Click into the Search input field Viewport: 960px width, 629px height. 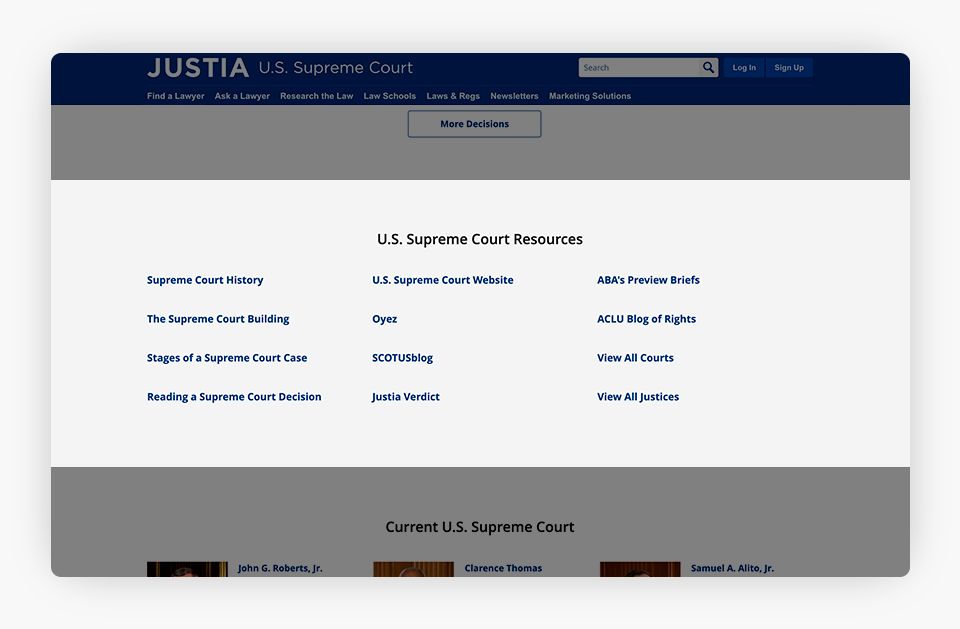[637, 68]
